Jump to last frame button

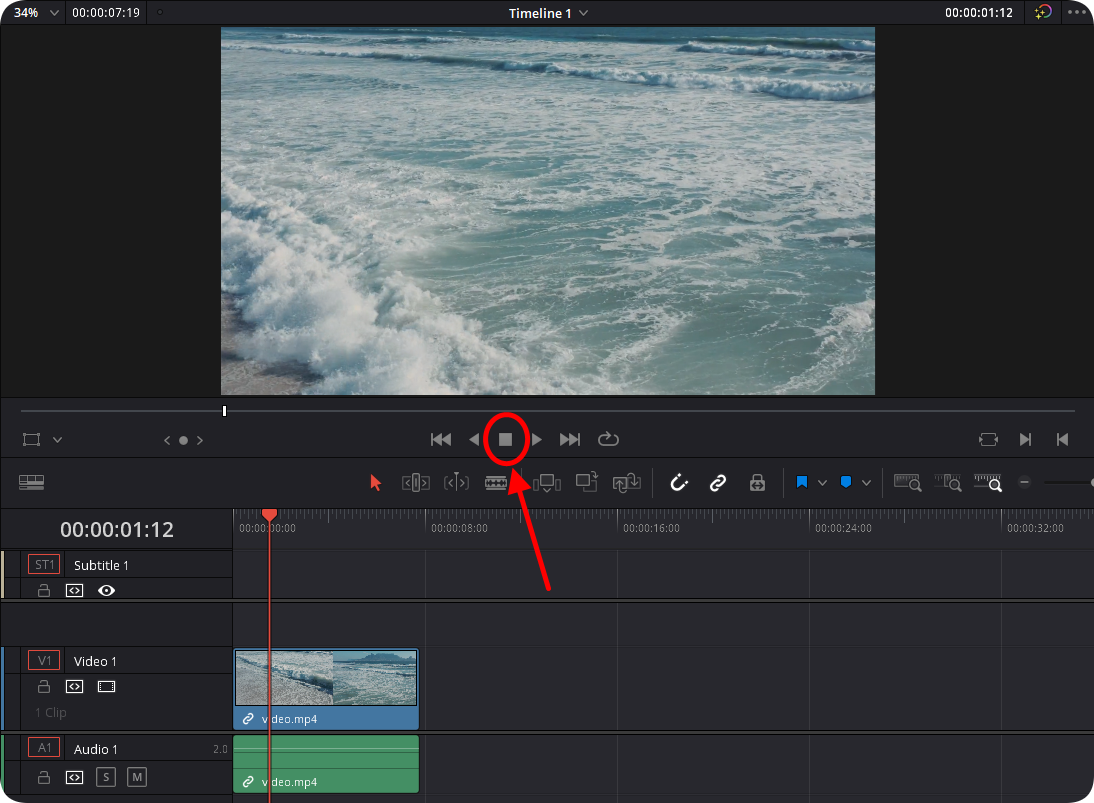coord(569,440)
